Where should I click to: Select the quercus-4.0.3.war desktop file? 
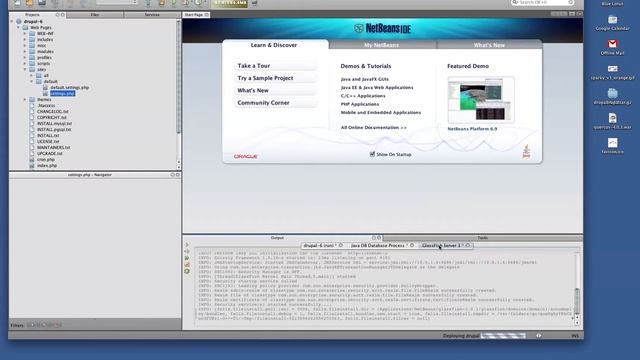click(612, 121)
